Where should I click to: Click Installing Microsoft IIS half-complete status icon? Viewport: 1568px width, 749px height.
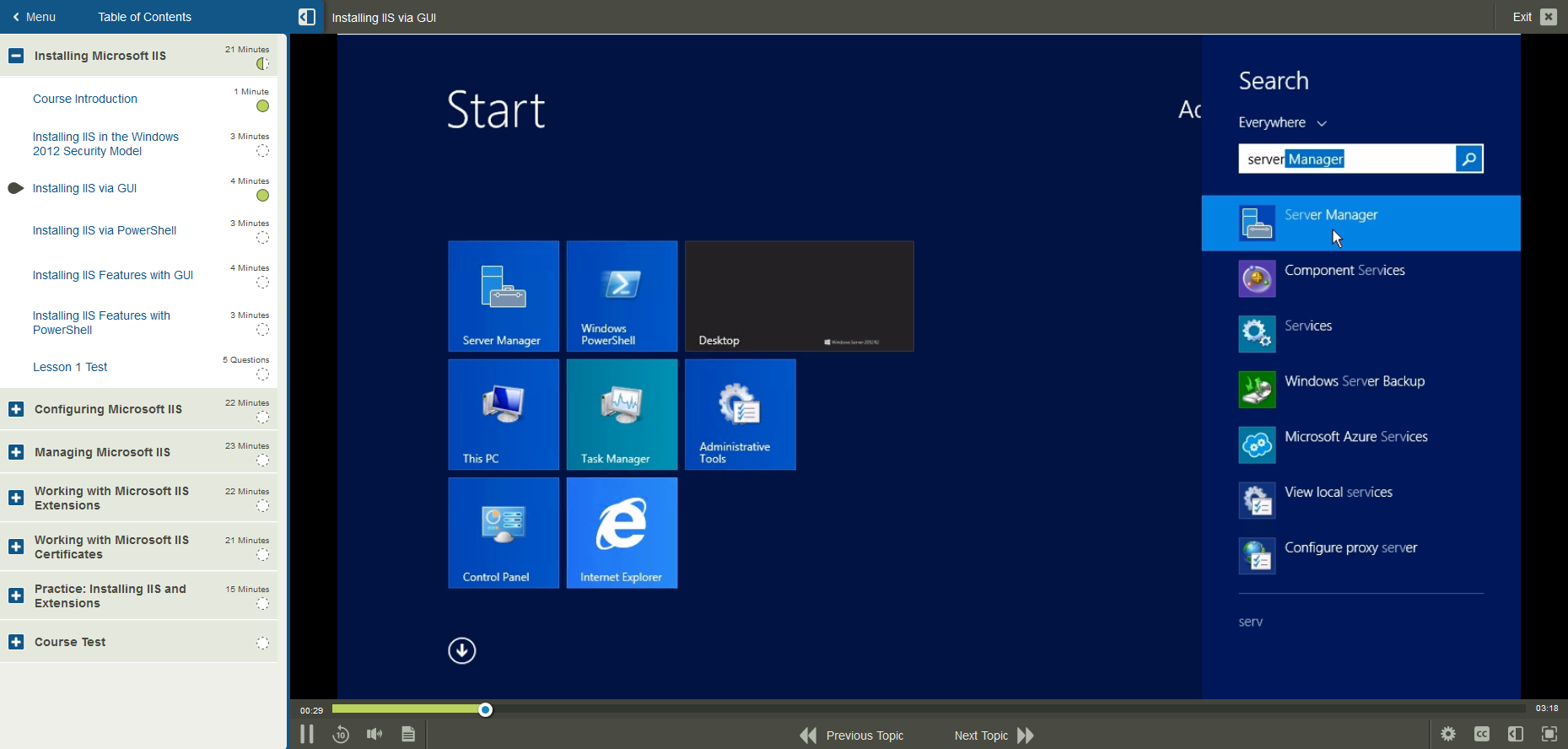263,64
